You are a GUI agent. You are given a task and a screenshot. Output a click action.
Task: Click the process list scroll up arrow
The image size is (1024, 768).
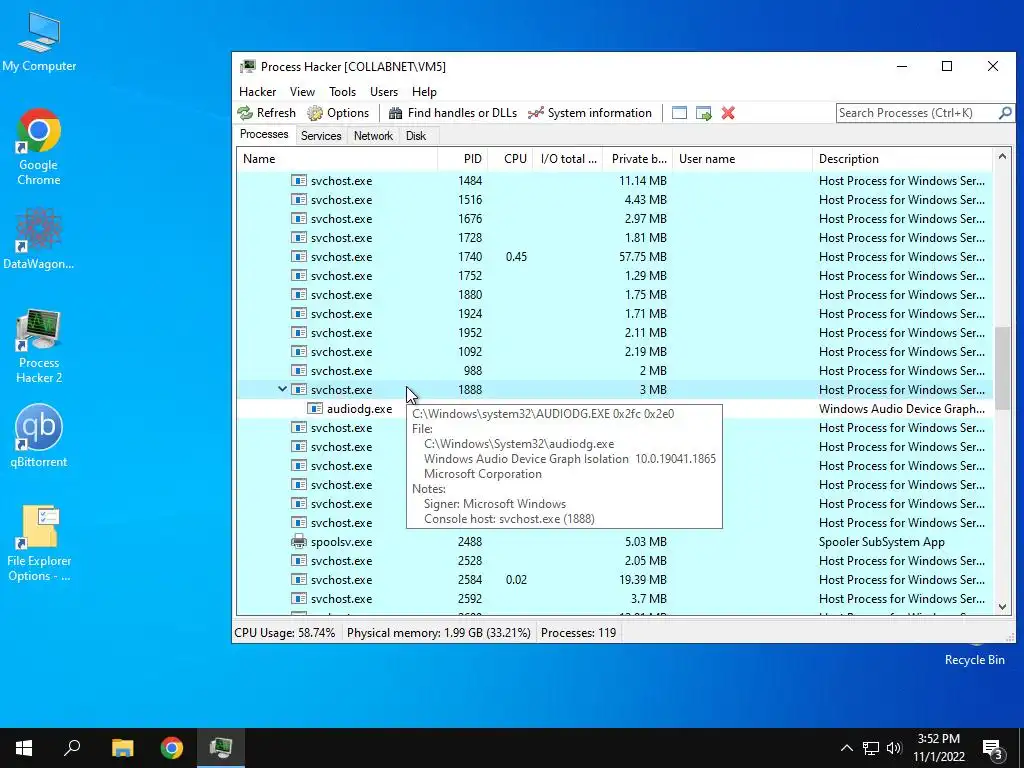pos(1002,157)
